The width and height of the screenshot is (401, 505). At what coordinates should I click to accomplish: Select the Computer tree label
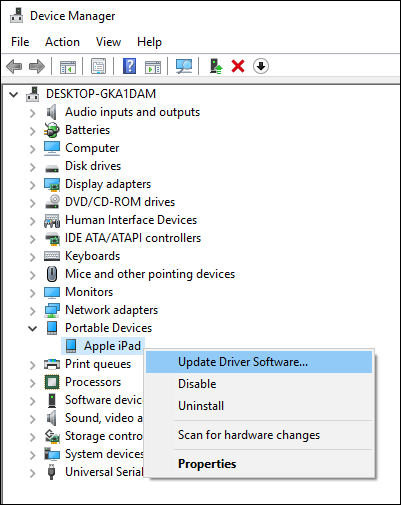pyautogui.click(x=92, y=148)
